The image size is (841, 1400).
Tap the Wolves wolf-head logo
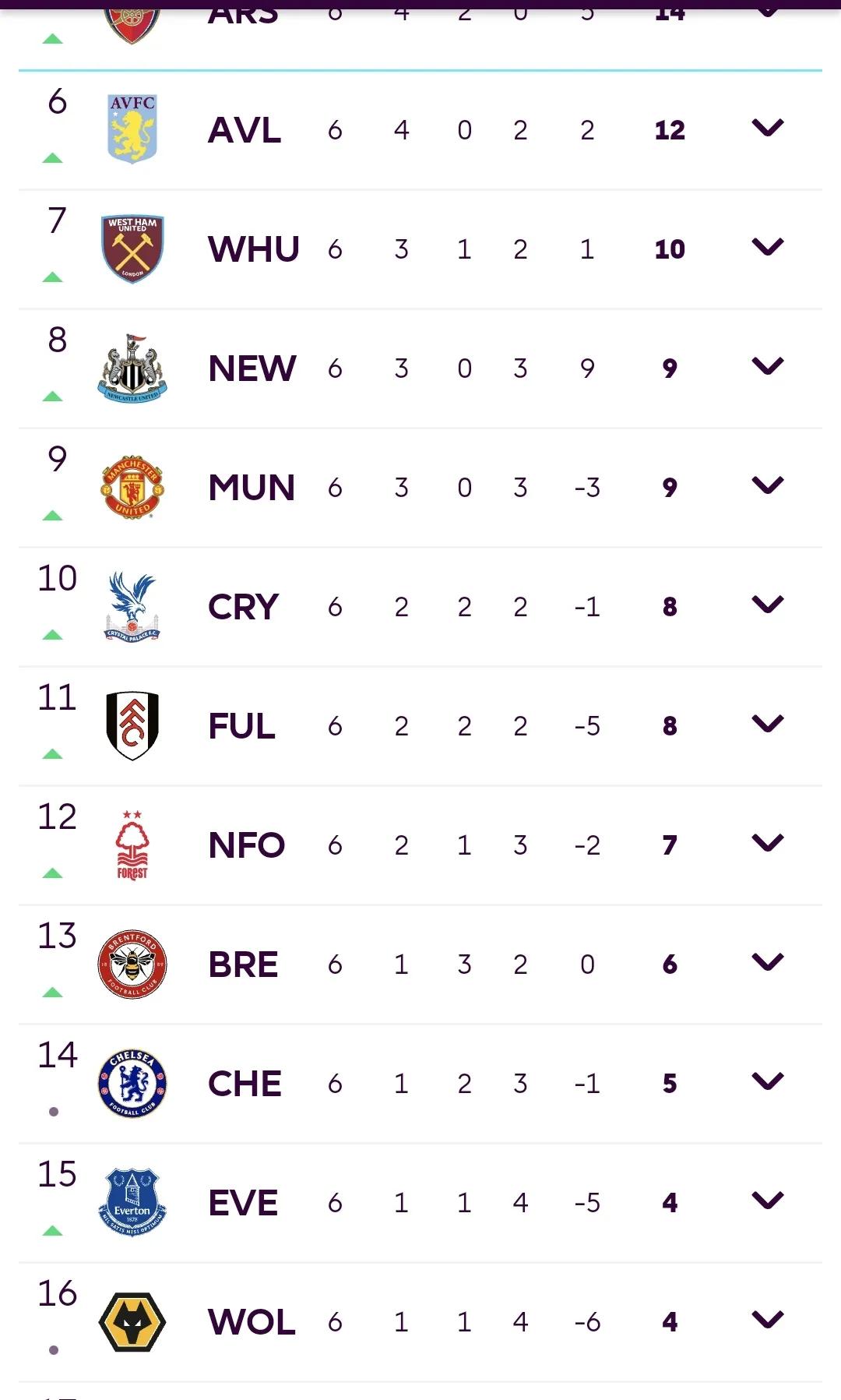coord(132,1322)
